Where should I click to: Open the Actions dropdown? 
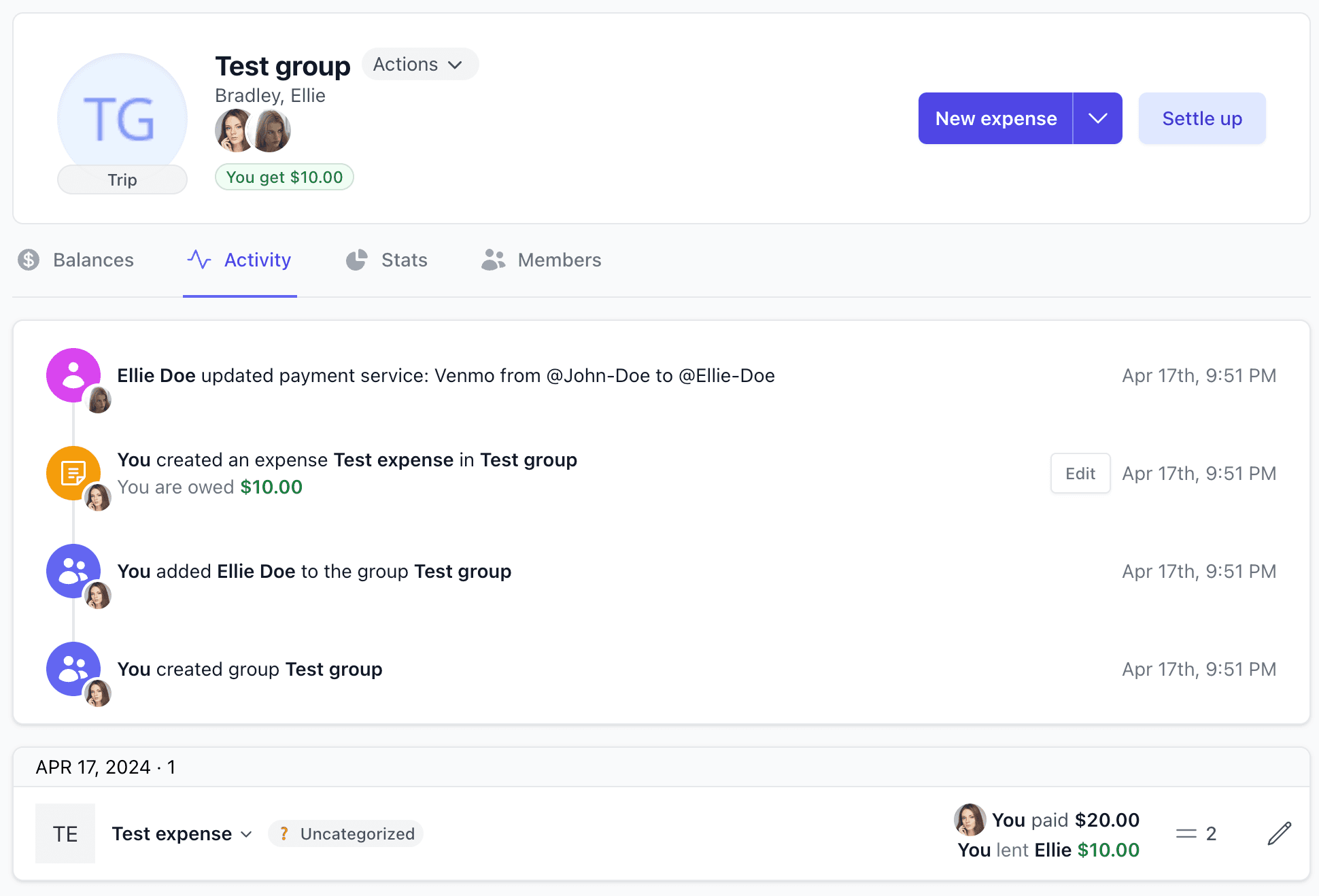tap(419, 64)
